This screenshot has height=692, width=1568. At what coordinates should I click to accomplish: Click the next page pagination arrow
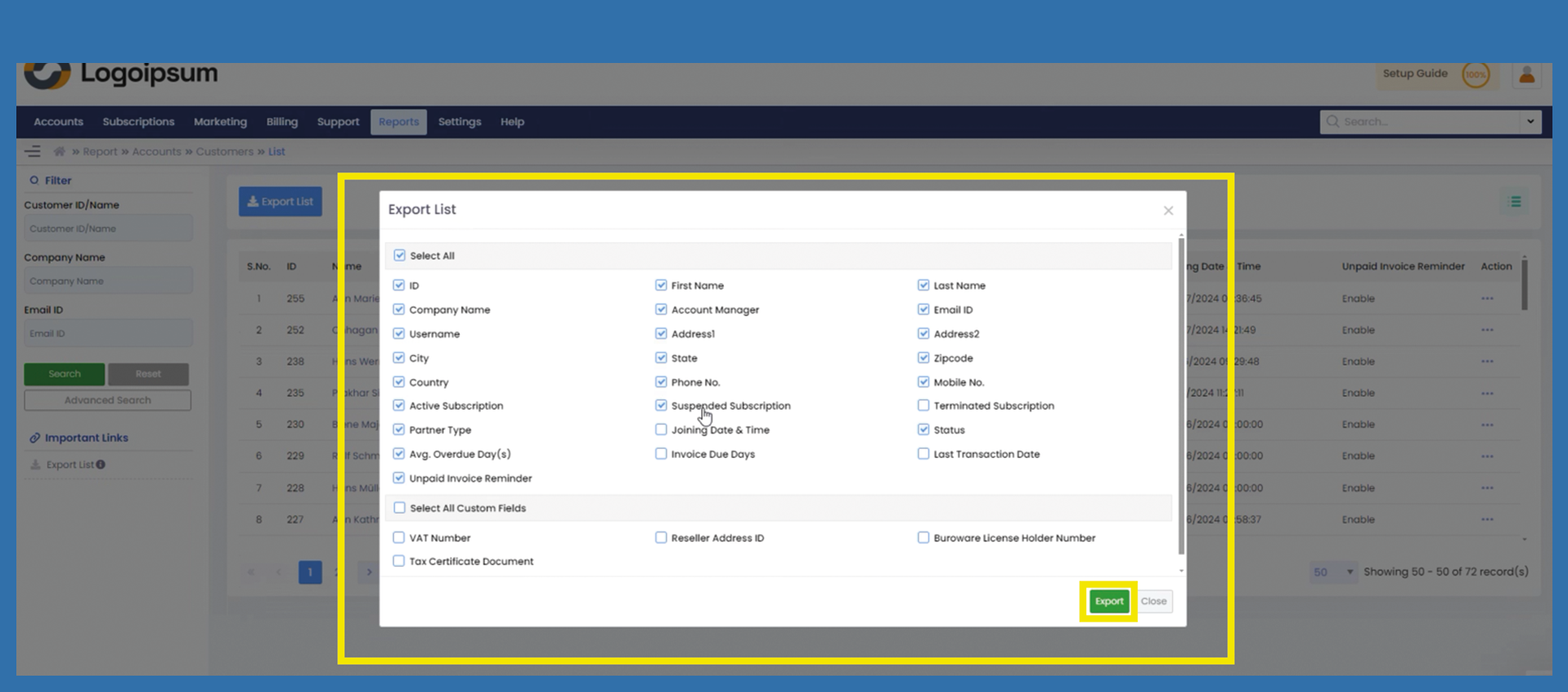click(x=369, y=572)
